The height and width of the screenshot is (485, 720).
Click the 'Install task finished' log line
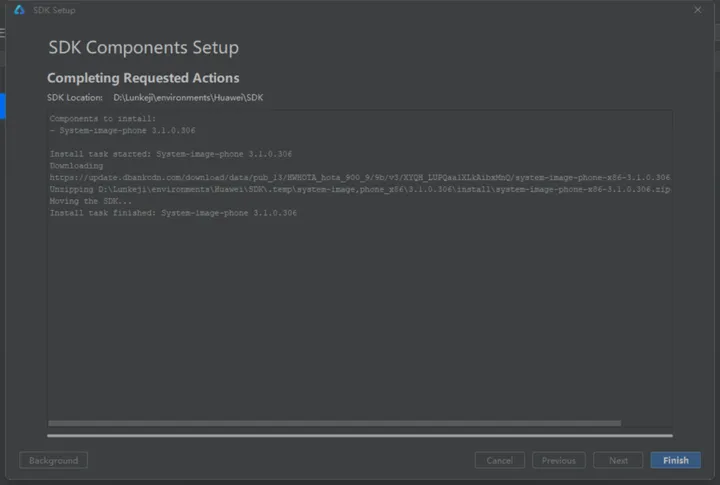pos(173,213)
